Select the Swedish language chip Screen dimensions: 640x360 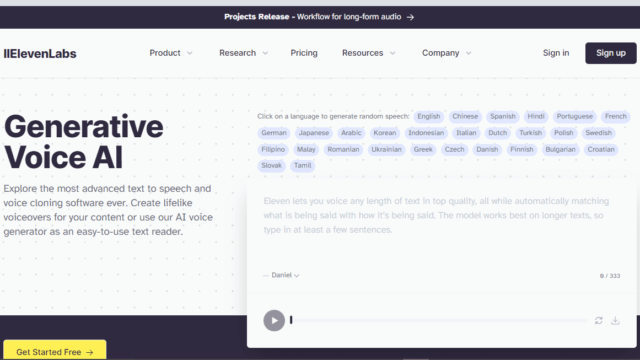(598, 133)
